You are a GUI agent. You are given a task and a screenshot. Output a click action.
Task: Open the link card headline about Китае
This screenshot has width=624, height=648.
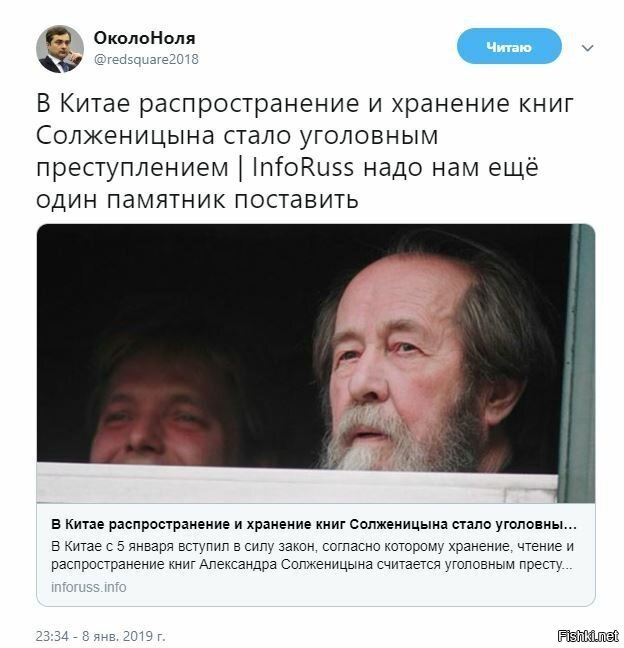314,524
